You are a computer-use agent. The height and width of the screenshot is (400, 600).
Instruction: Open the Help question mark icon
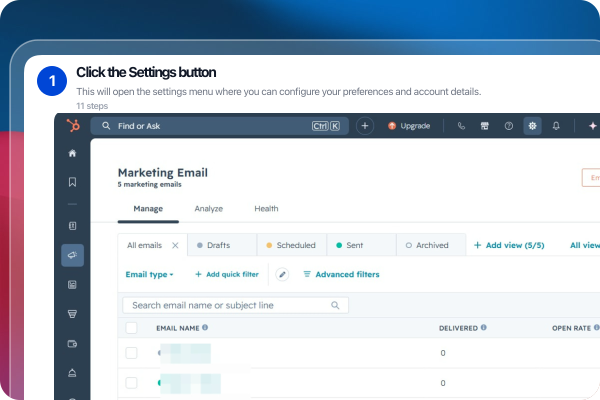(509, 126)
